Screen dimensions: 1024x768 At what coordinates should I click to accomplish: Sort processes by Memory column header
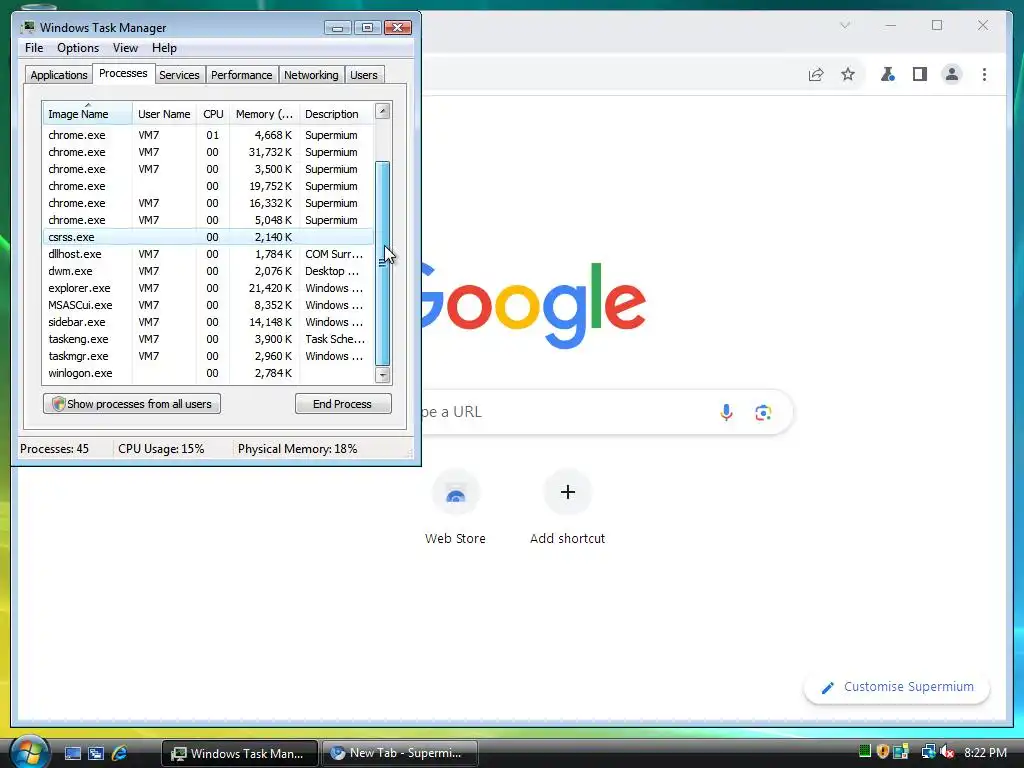[x=264, y=114]
